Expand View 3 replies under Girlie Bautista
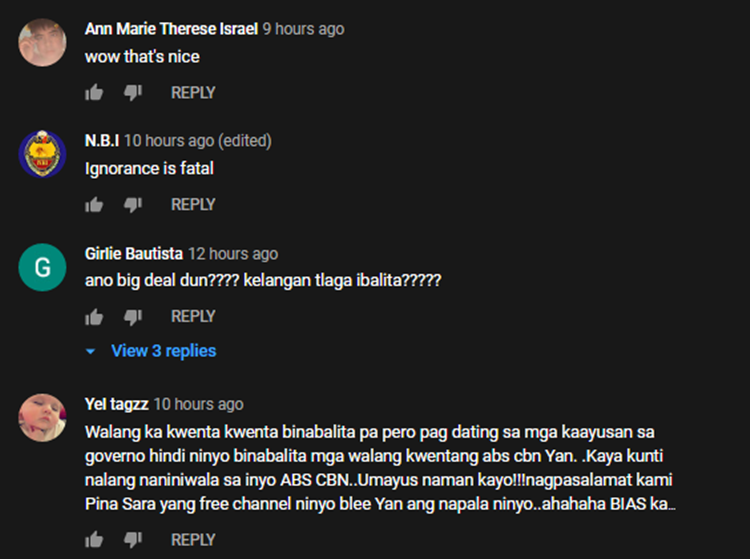This screenshot has height=559, width=750. pyautogui.click(x=164, y=351)
